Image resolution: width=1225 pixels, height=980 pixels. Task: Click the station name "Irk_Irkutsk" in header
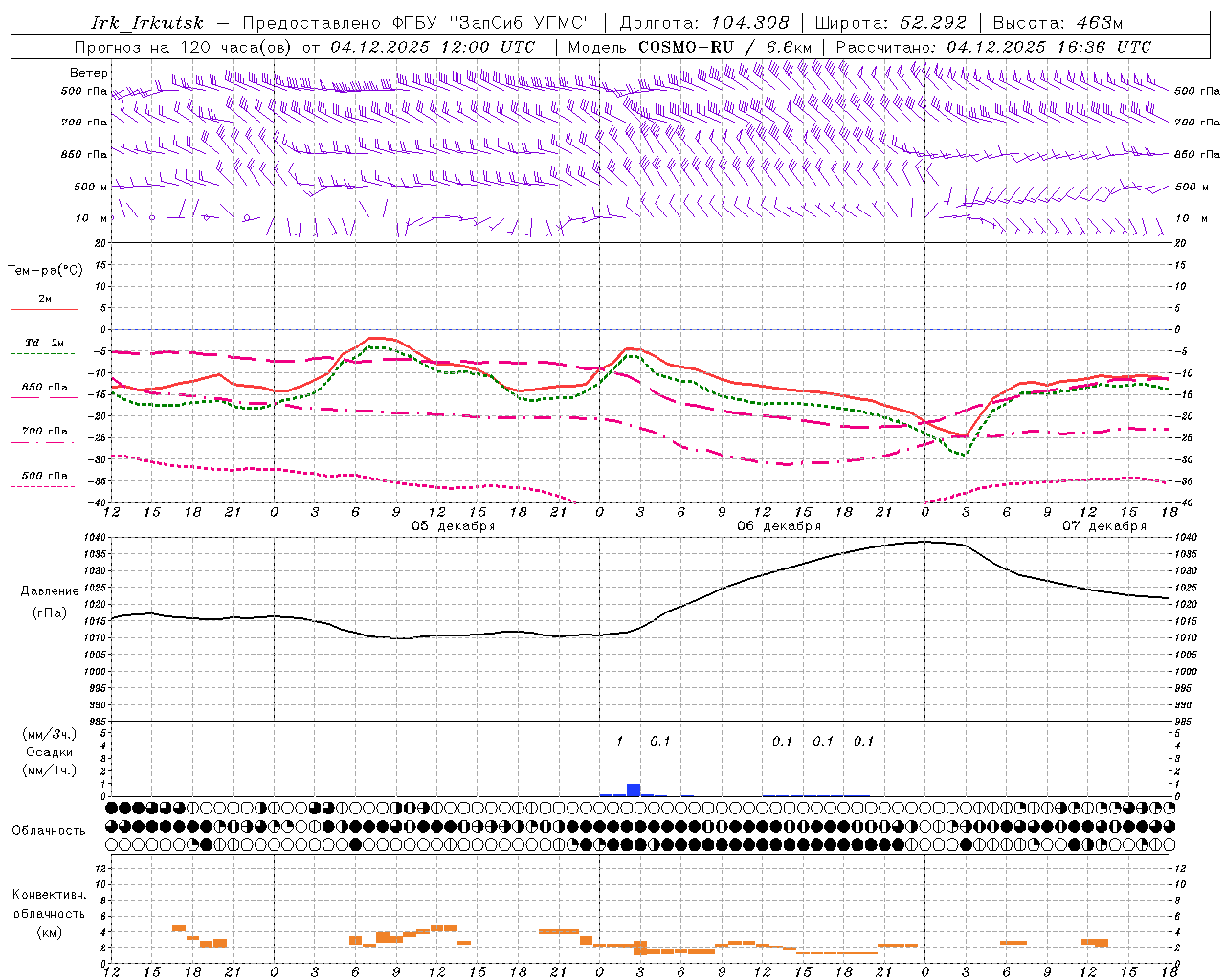pyautogui.click(x=147, y=23)
